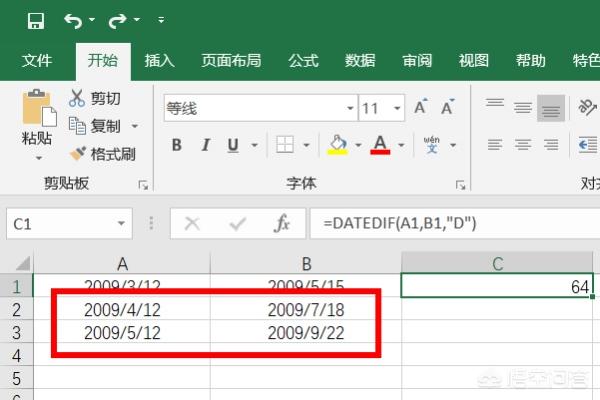Viewport: 600px width, 400px height.
Task: Open the File menu
Action: [x=37, y=60]
